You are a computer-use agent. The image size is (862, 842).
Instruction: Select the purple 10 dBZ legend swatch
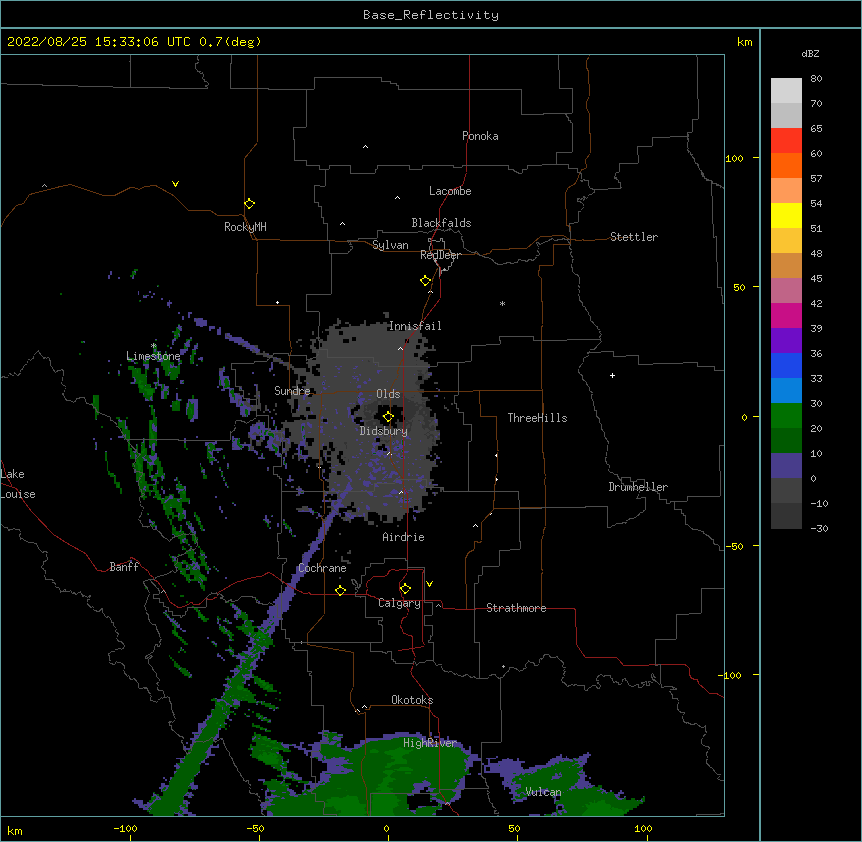[x=786, y=466]
